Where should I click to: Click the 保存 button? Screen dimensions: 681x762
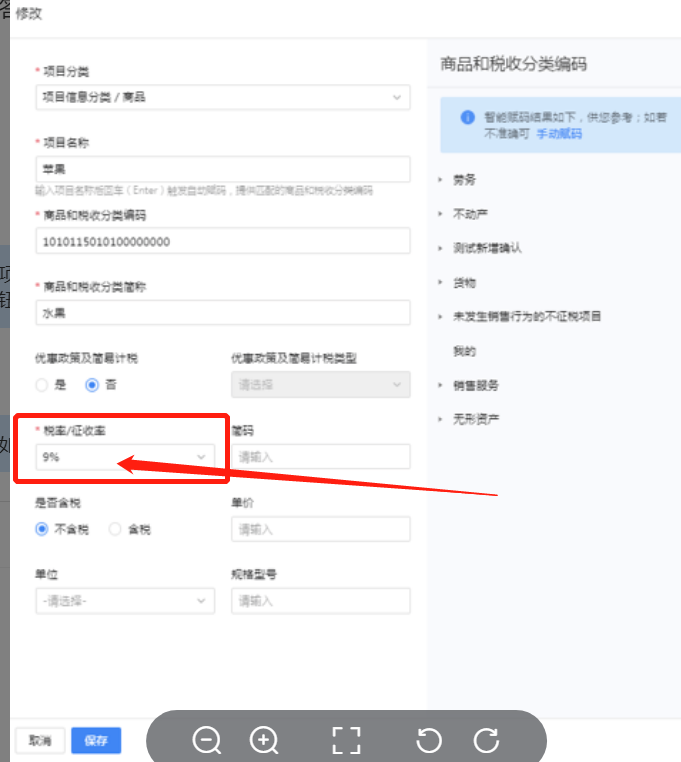click(x=96, y=741)
